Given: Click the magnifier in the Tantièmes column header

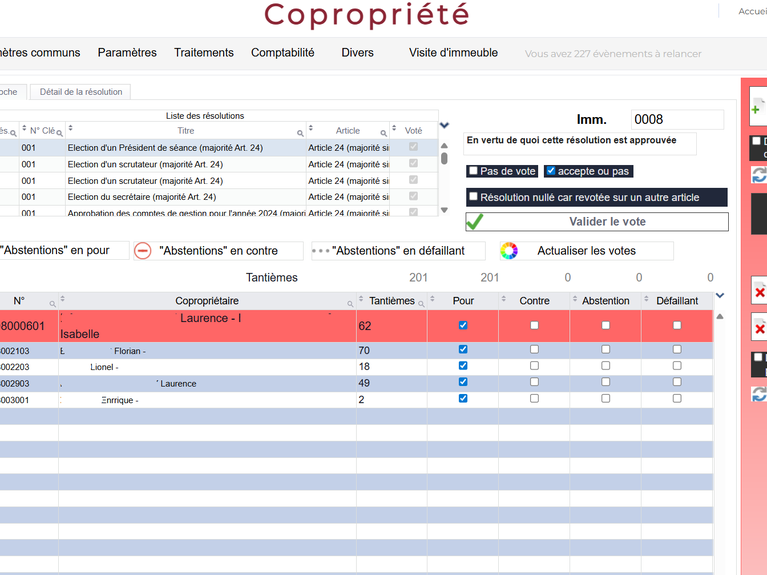Looking at the screenshot, I should pos(421,304).
